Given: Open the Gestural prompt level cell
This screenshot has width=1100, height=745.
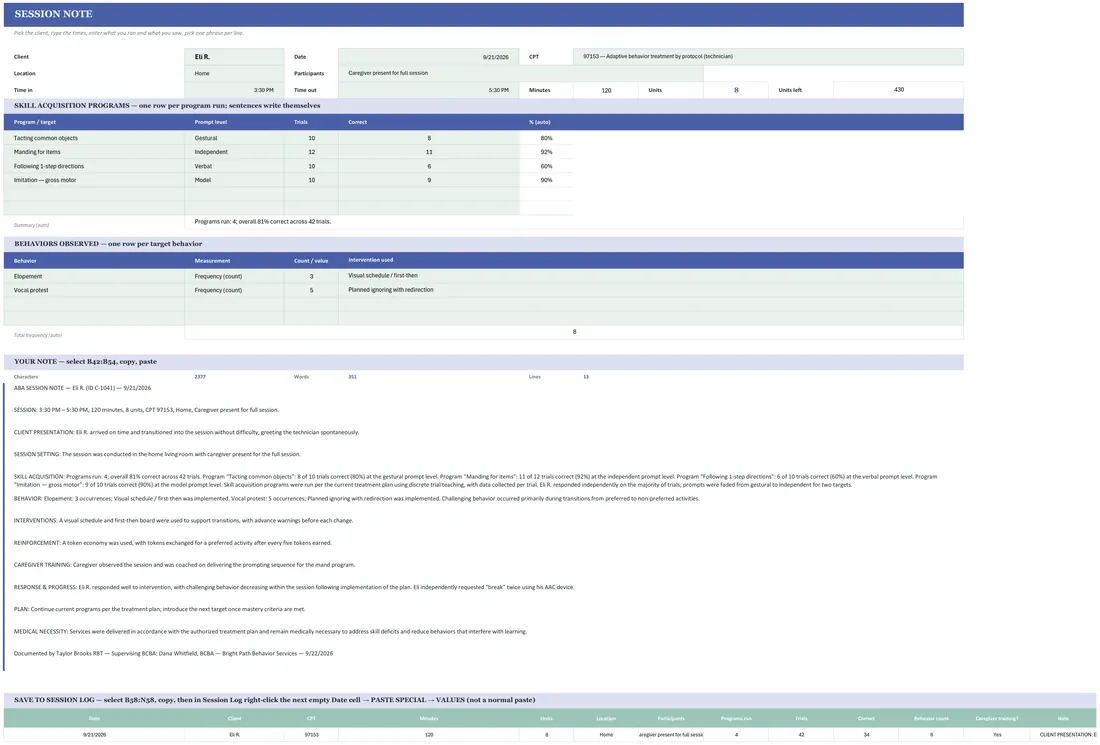Looking at the screenshot, I should coord(234,138).
